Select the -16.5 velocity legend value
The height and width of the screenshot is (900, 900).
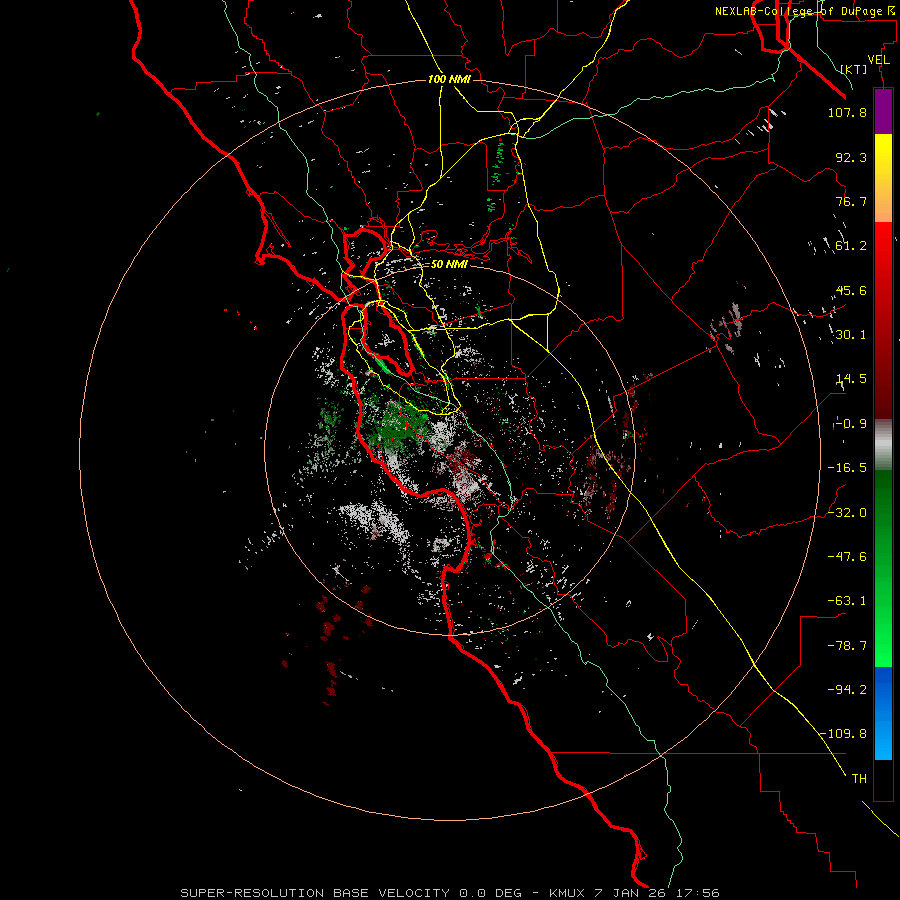coord(847,468)
